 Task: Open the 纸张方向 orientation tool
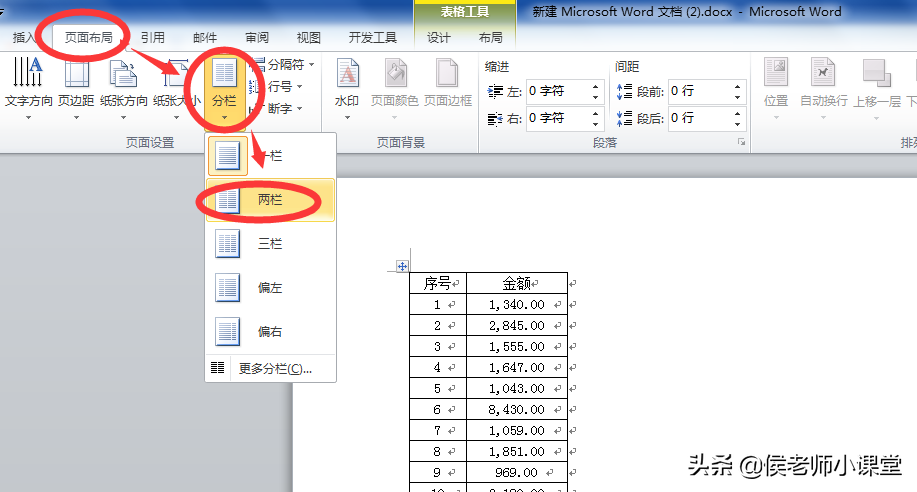[x=123, y=88]
